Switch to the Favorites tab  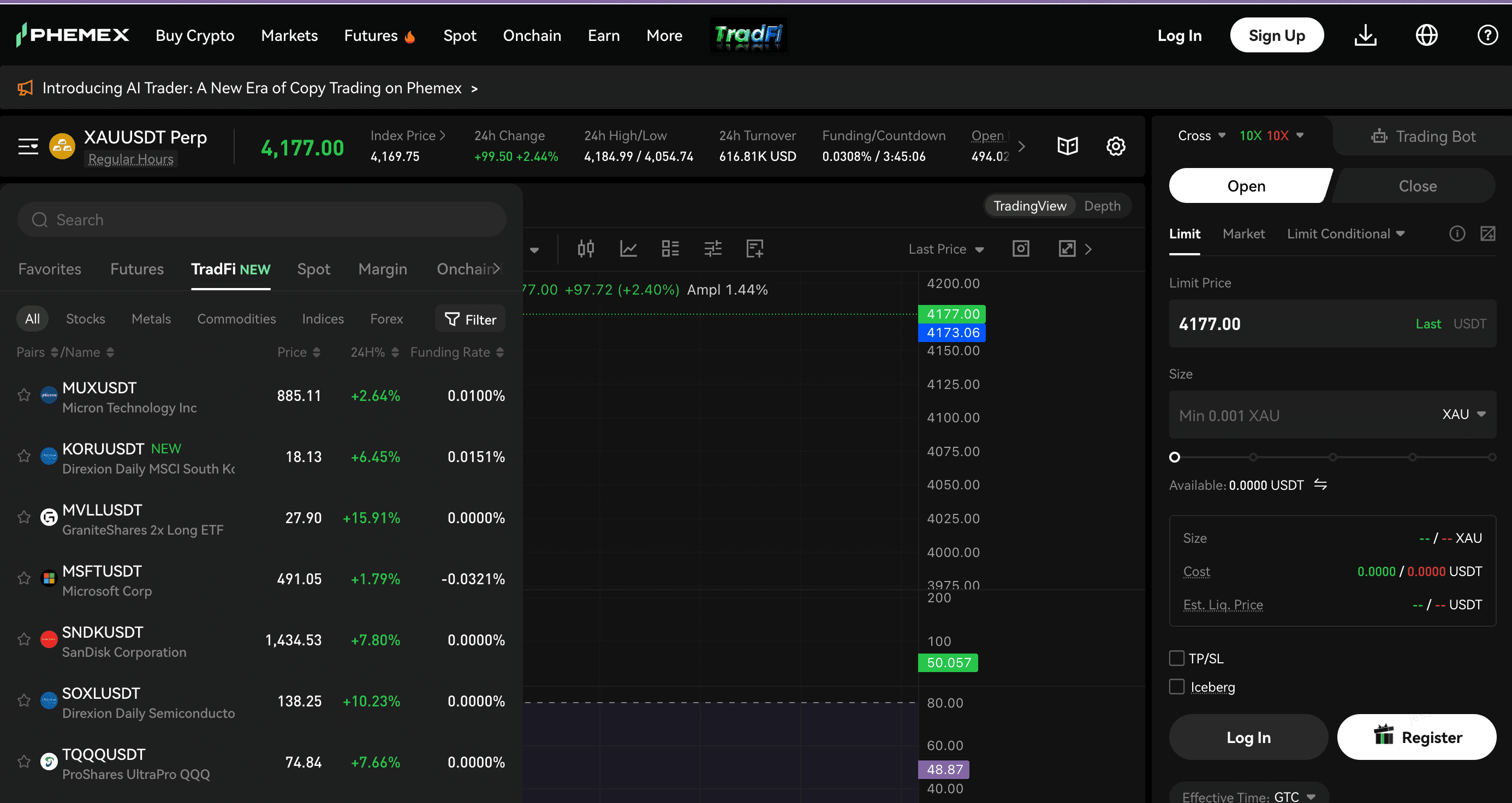coord(50,269)
